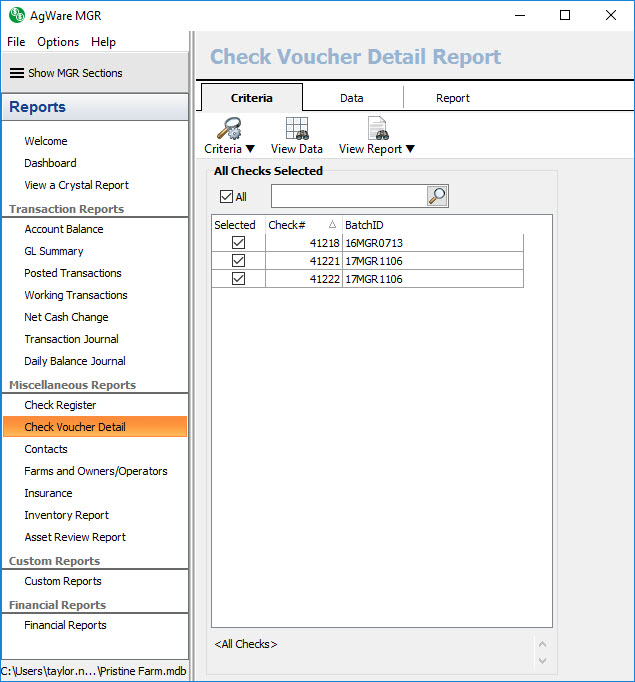Click the Show MGR Sections hamburger icon

pyautogui.click(x=17, y=73)
